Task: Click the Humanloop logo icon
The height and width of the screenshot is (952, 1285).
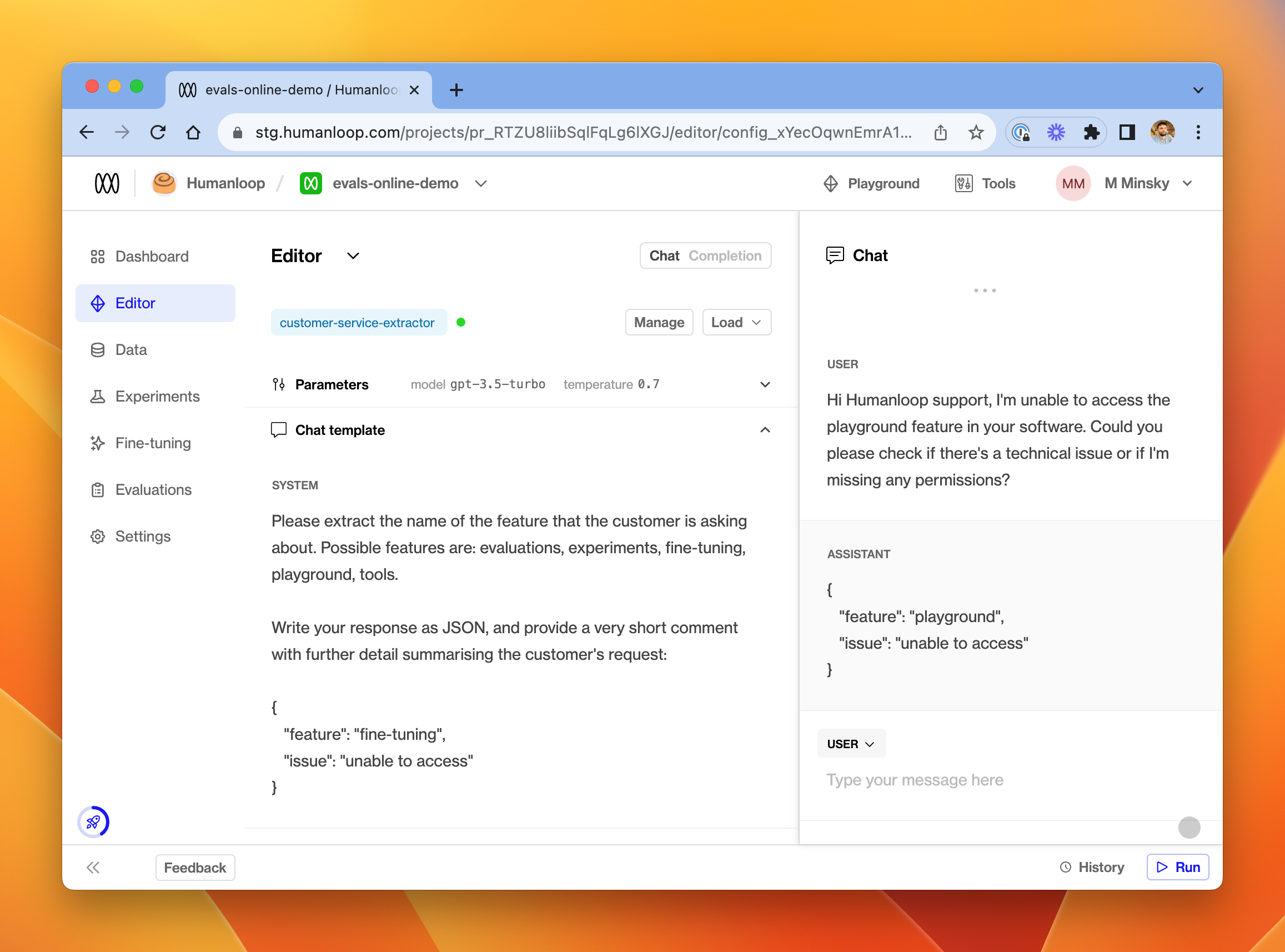Action: click(x=107, y=183)
